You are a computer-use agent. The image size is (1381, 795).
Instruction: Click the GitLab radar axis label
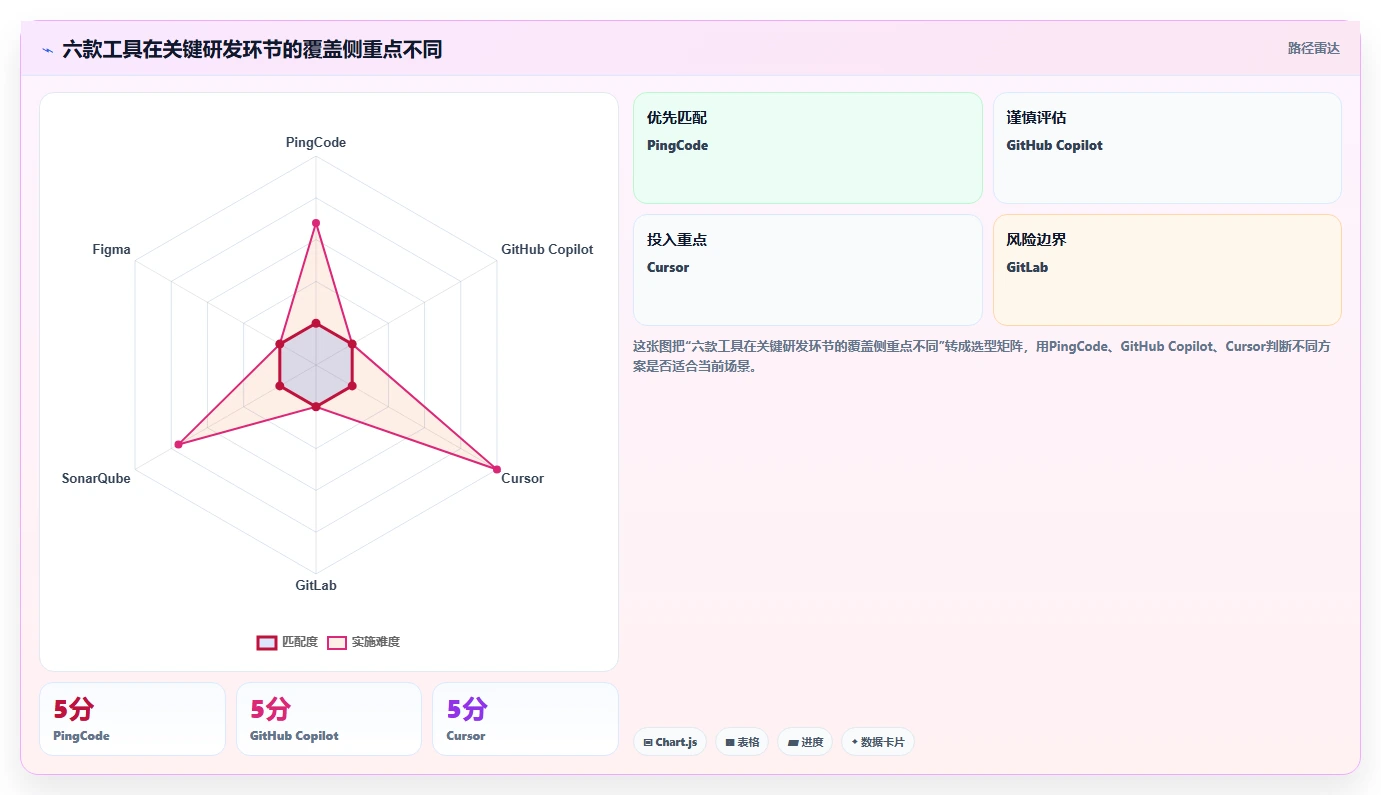point(316,585)
